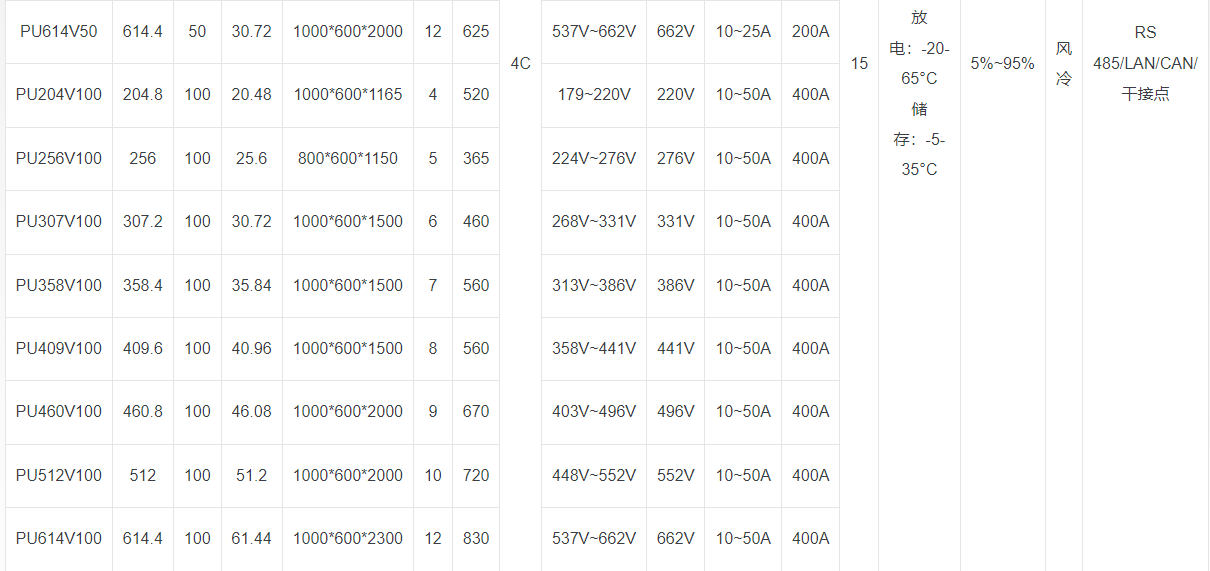Click the 风冷 cooling method cell
Screen dimensions: 1210x571
tap(1063, 64)
